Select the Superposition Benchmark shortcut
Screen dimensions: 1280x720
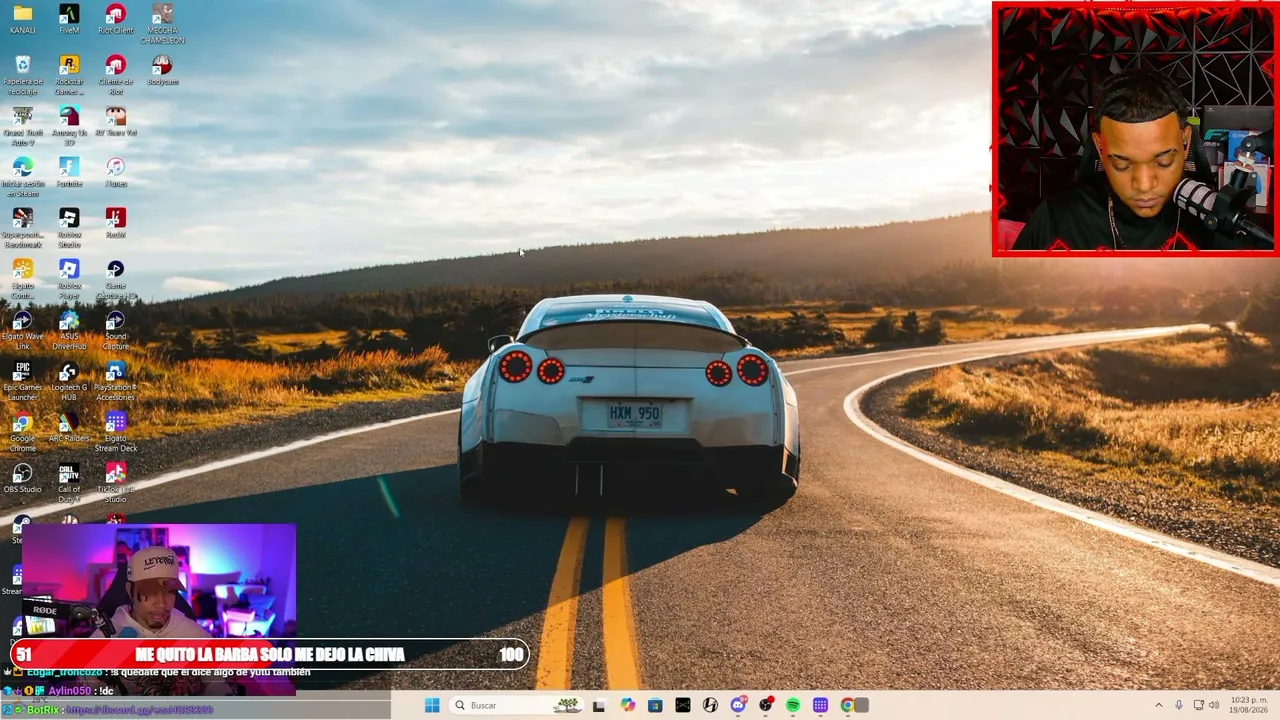click(x=22, y=228)
